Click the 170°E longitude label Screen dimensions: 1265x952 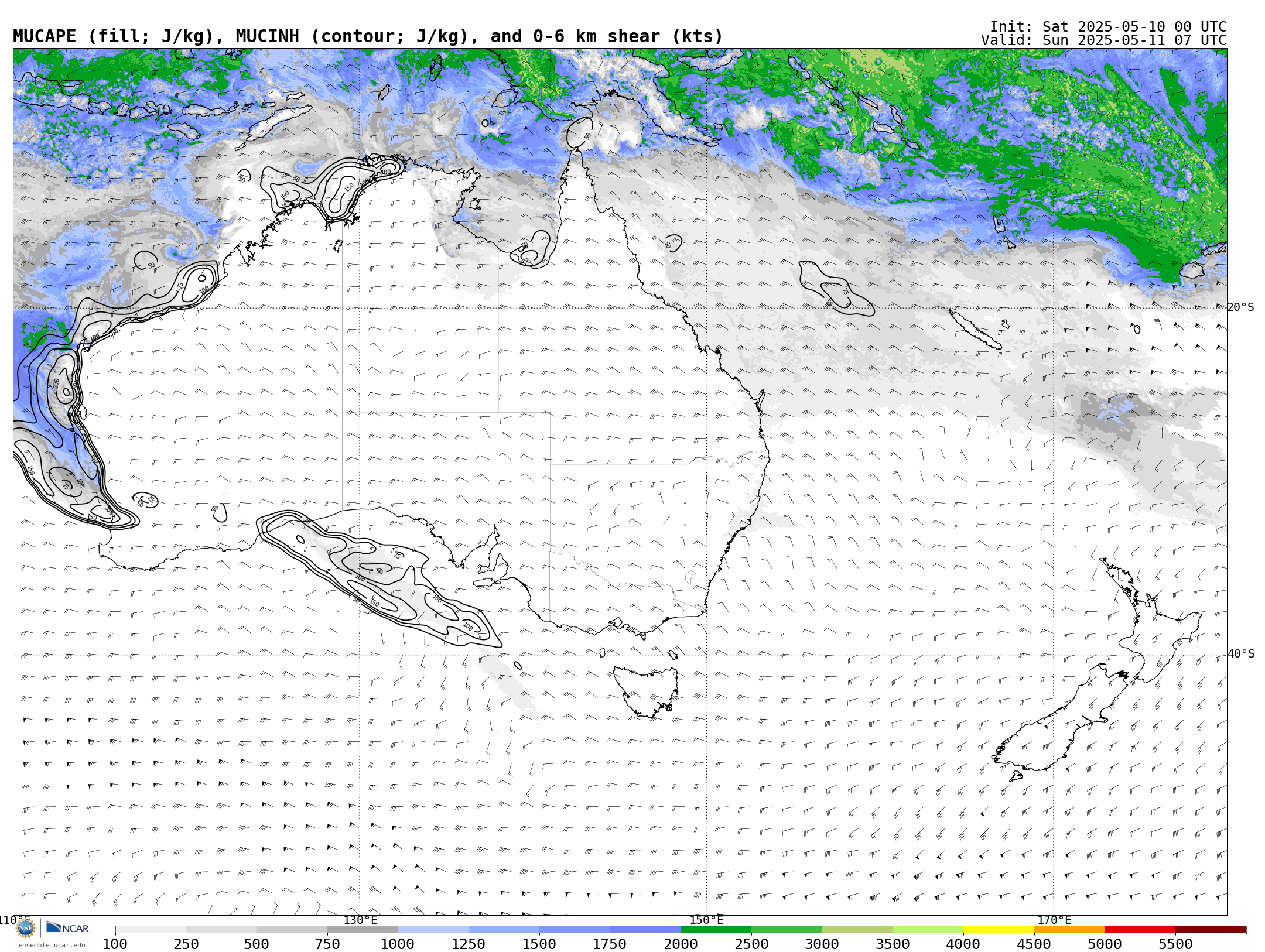[1054, 920]
